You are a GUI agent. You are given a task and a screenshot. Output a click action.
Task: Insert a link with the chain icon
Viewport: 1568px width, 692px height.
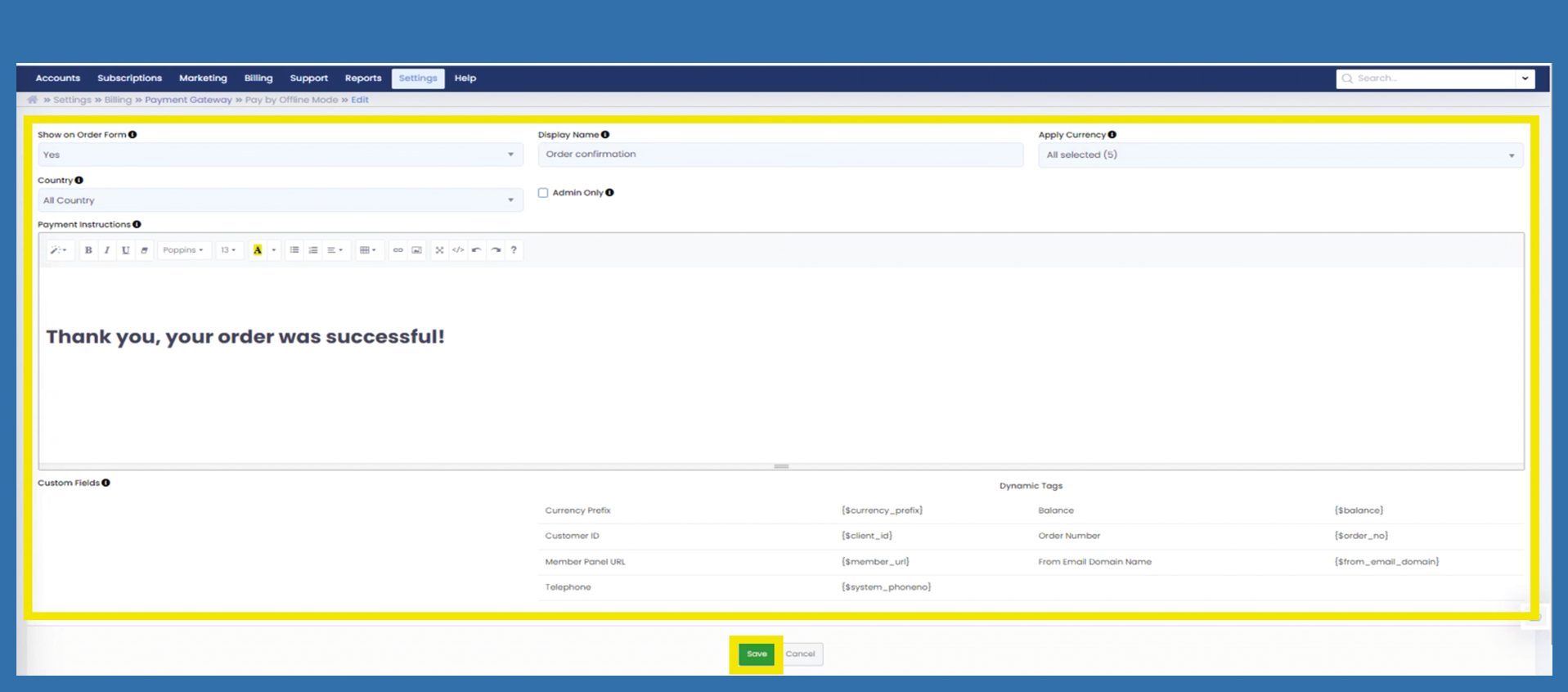398,250
